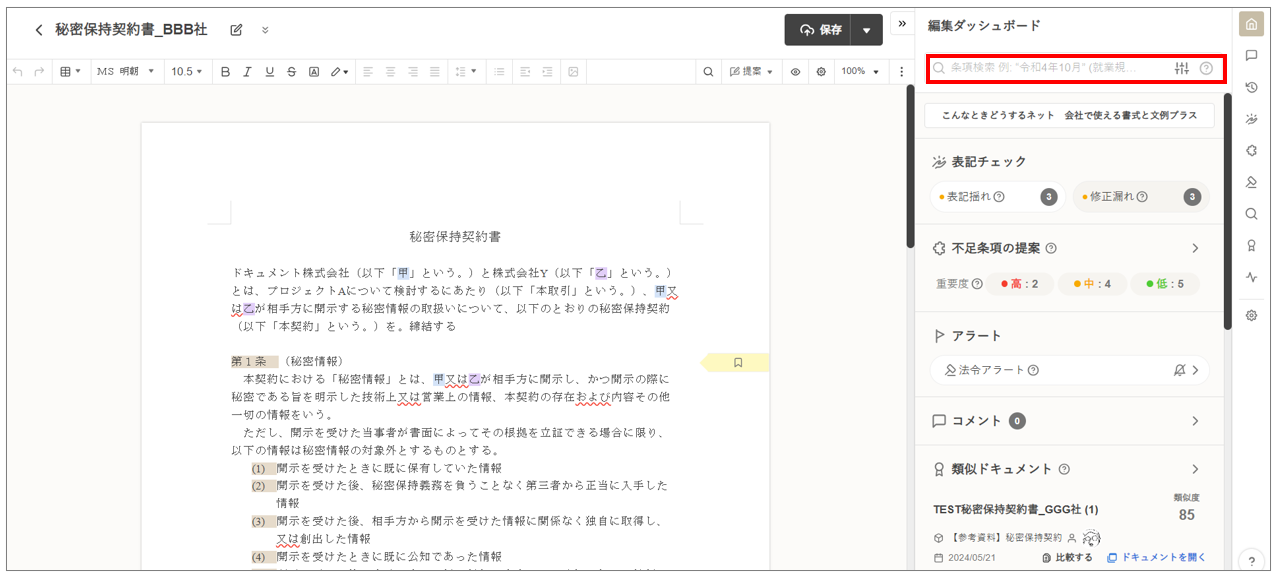Screen dimensions: 1276x576
Task: Click the edit title pencil icon
Action: click(236, 30)
